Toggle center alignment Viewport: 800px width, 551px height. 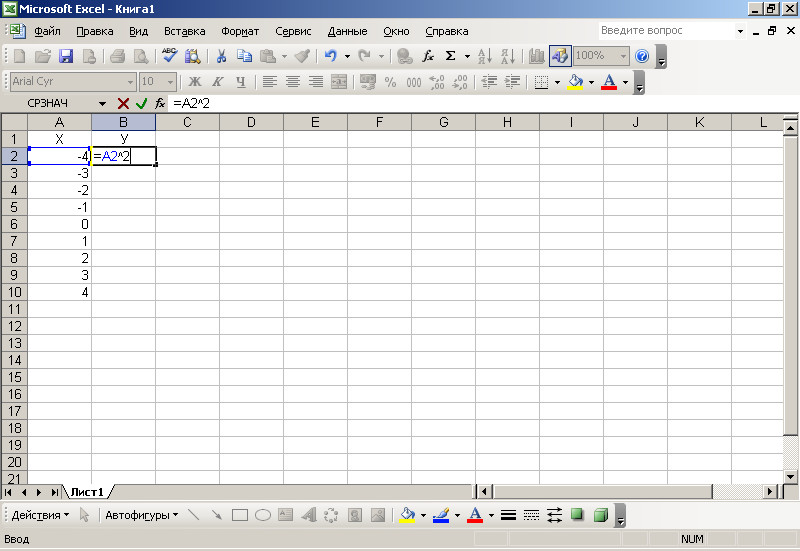[x=292, y=82]
